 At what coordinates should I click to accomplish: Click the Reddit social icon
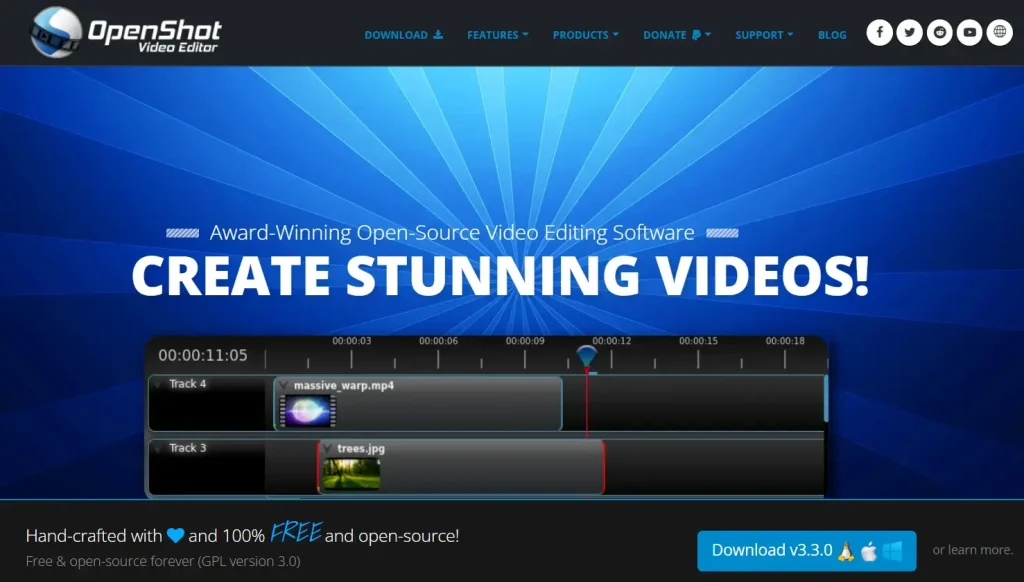point(939,33)
